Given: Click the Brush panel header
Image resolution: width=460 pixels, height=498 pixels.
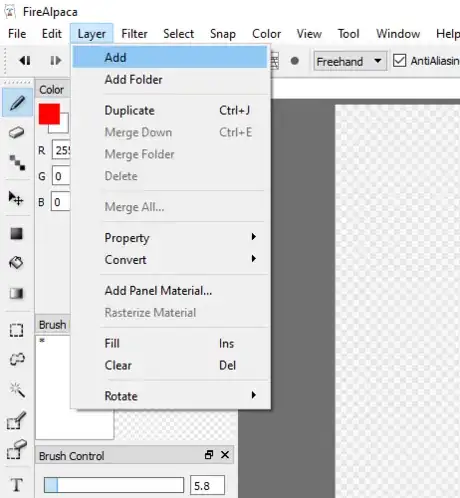Looking at the screenshot, I should 53,324.
